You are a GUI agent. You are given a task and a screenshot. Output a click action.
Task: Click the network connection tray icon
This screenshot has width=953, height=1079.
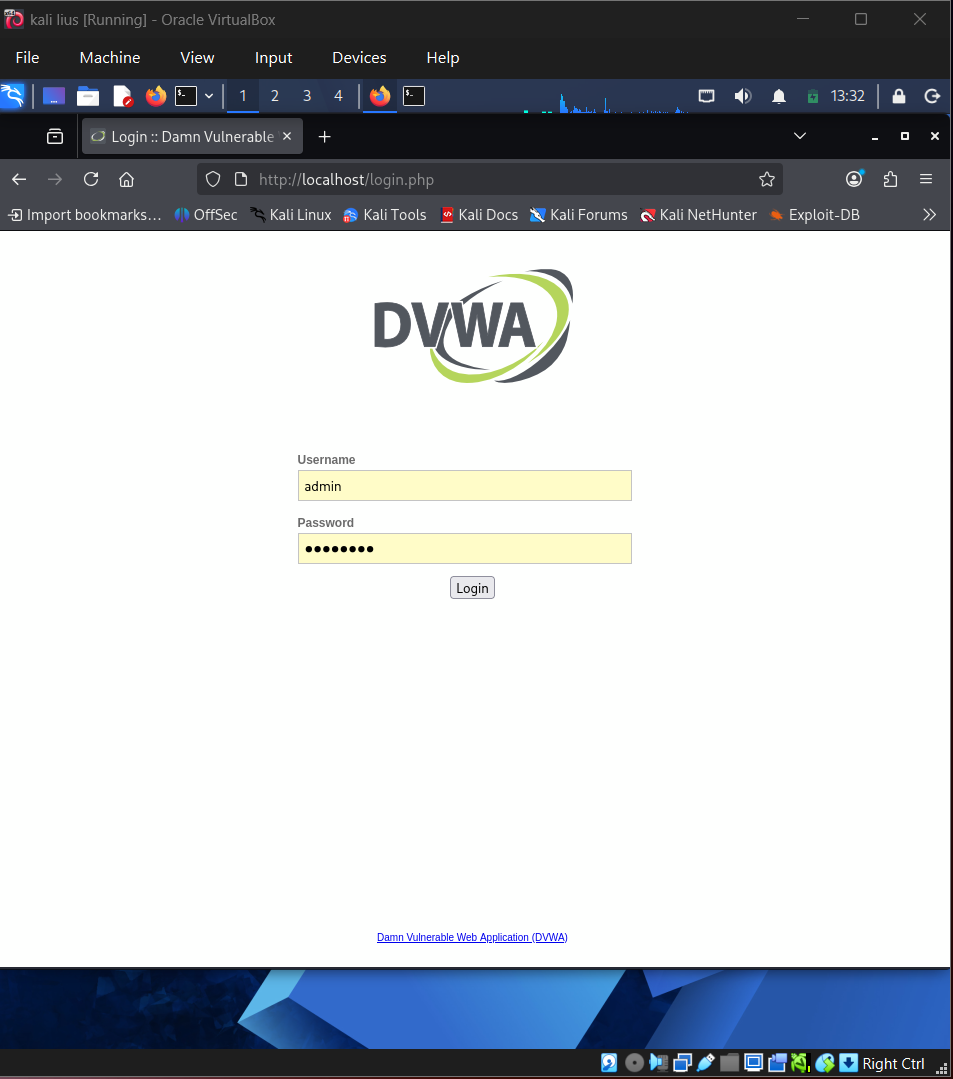(x=707, y=96)
